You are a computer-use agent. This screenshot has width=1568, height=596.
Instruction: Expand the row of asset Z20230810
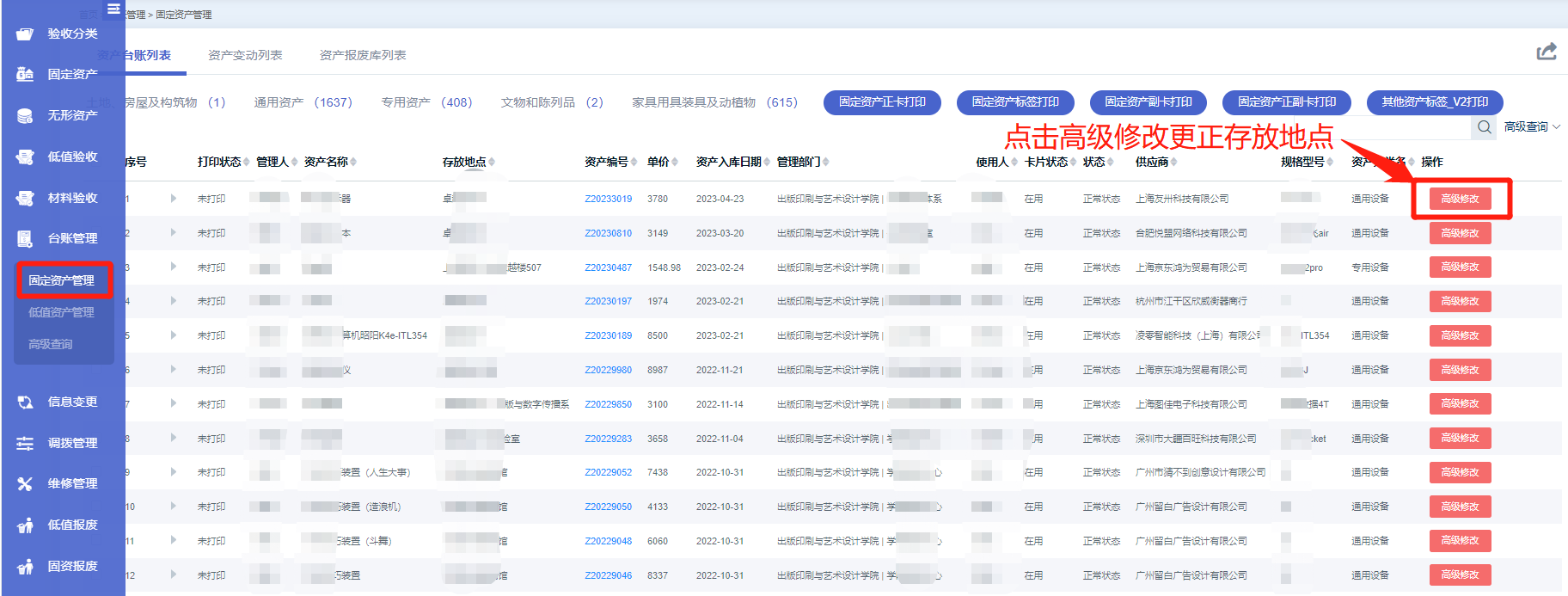click(x=174, y=233)
